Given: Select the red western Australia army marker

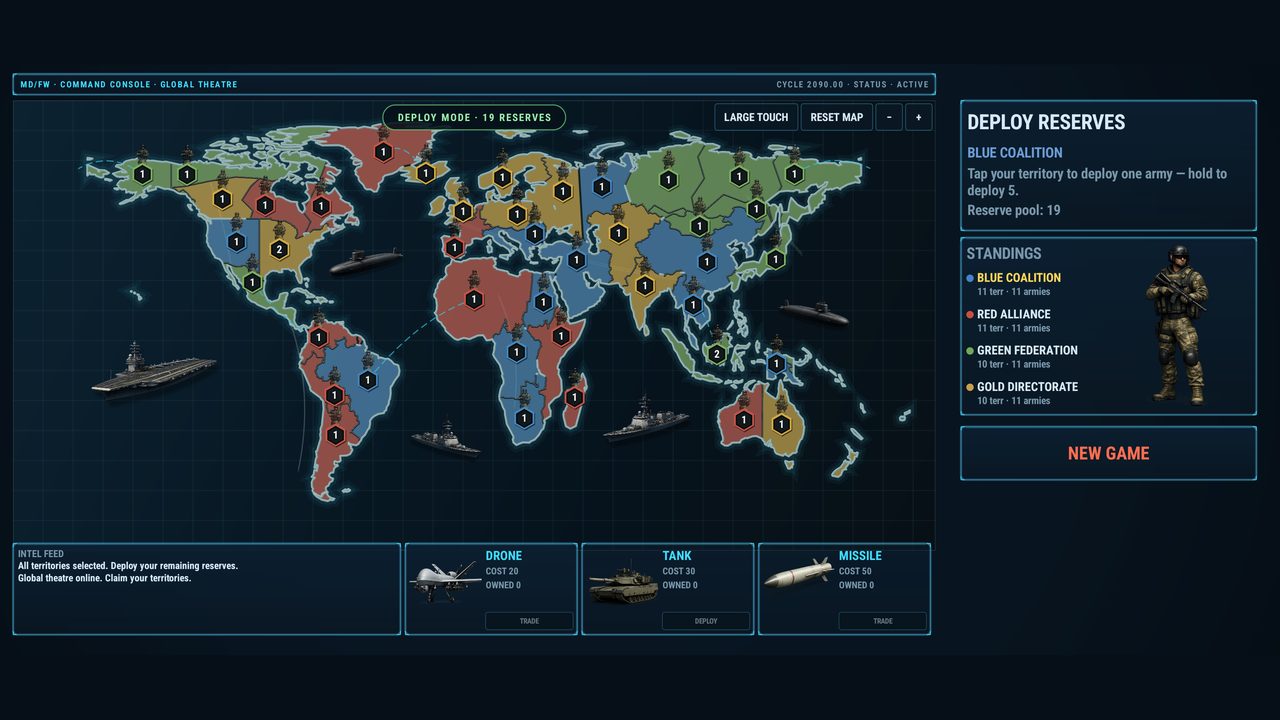Looking at the screenshot, I should click(x=744, y=420).
